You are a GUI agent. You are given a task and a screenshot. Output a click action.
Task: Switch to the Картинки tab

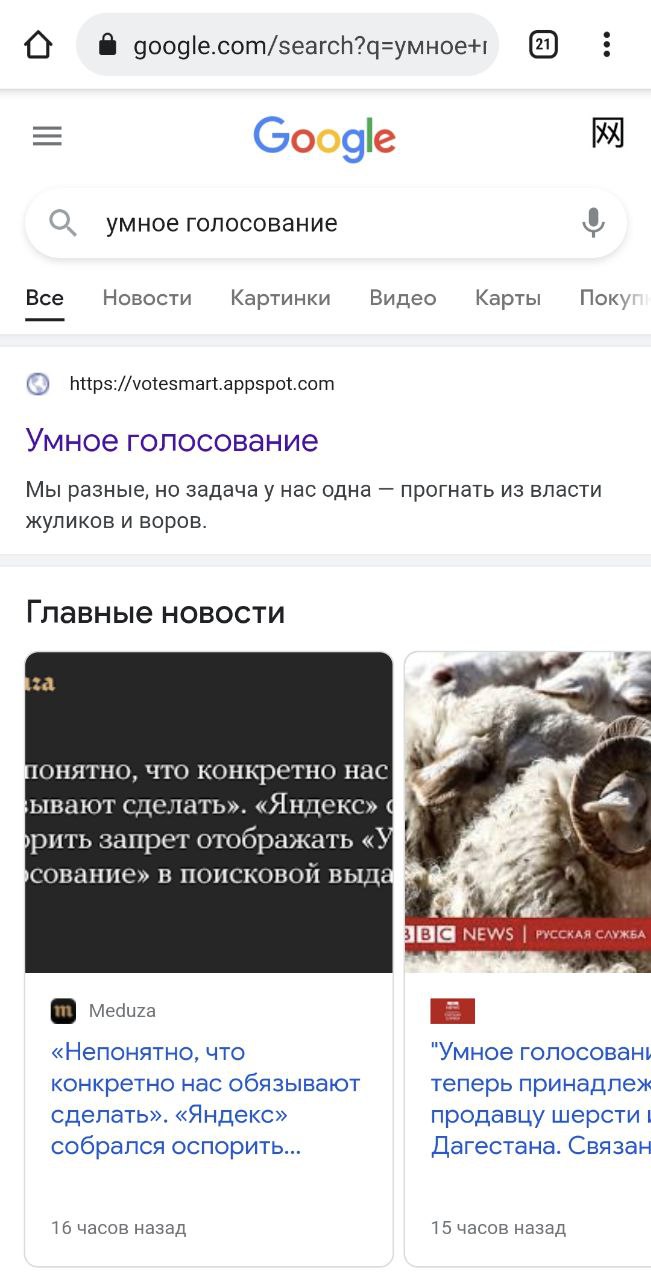(280, 298)
